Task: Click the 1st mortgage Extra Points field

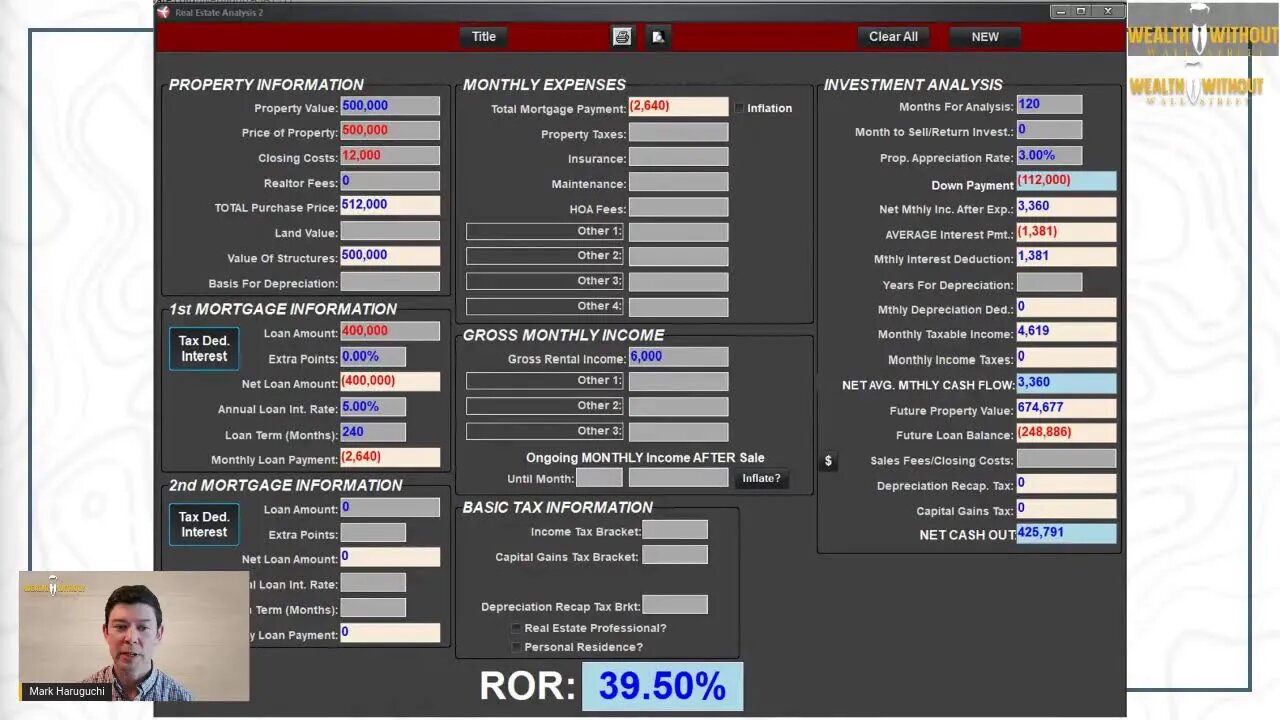Action: (373, 357)
